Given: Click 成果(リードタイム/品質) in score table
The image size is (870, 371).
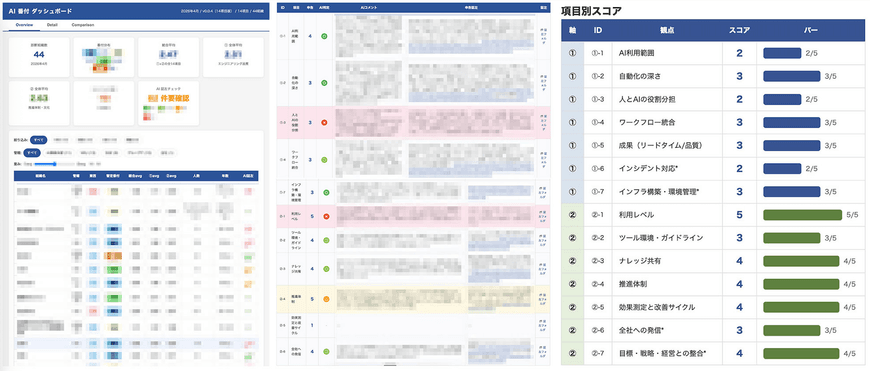Looking at the screenshot, I should [x=661, y=145].
